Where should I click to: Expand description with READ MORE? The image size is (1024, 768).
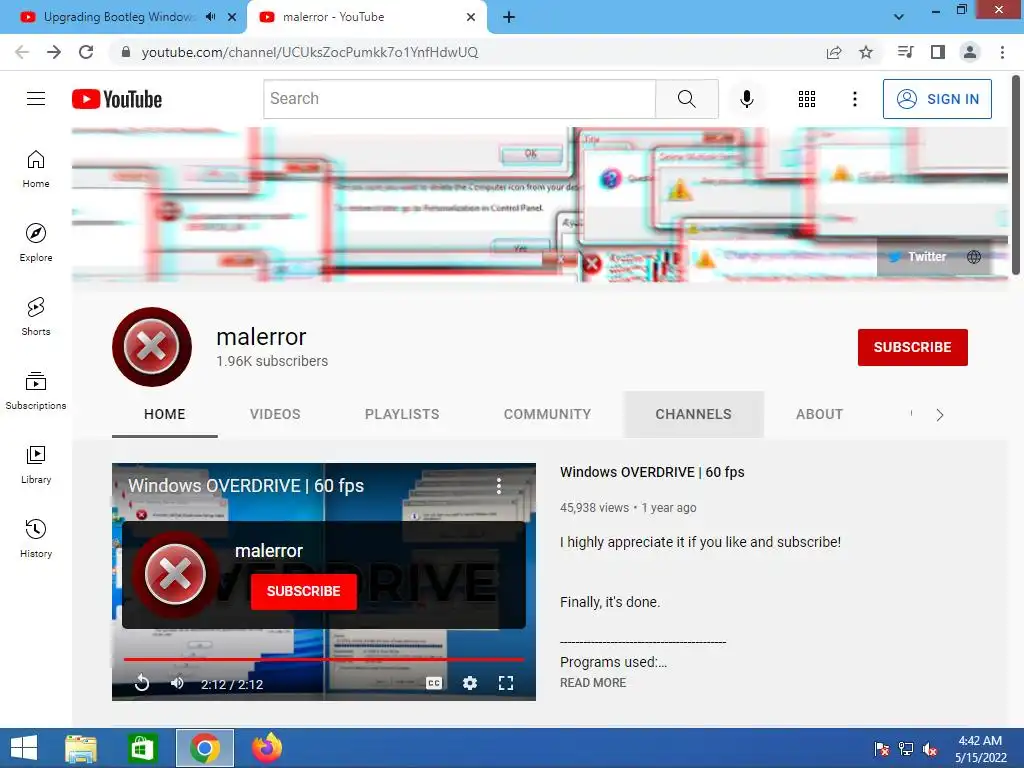point(593,682)
